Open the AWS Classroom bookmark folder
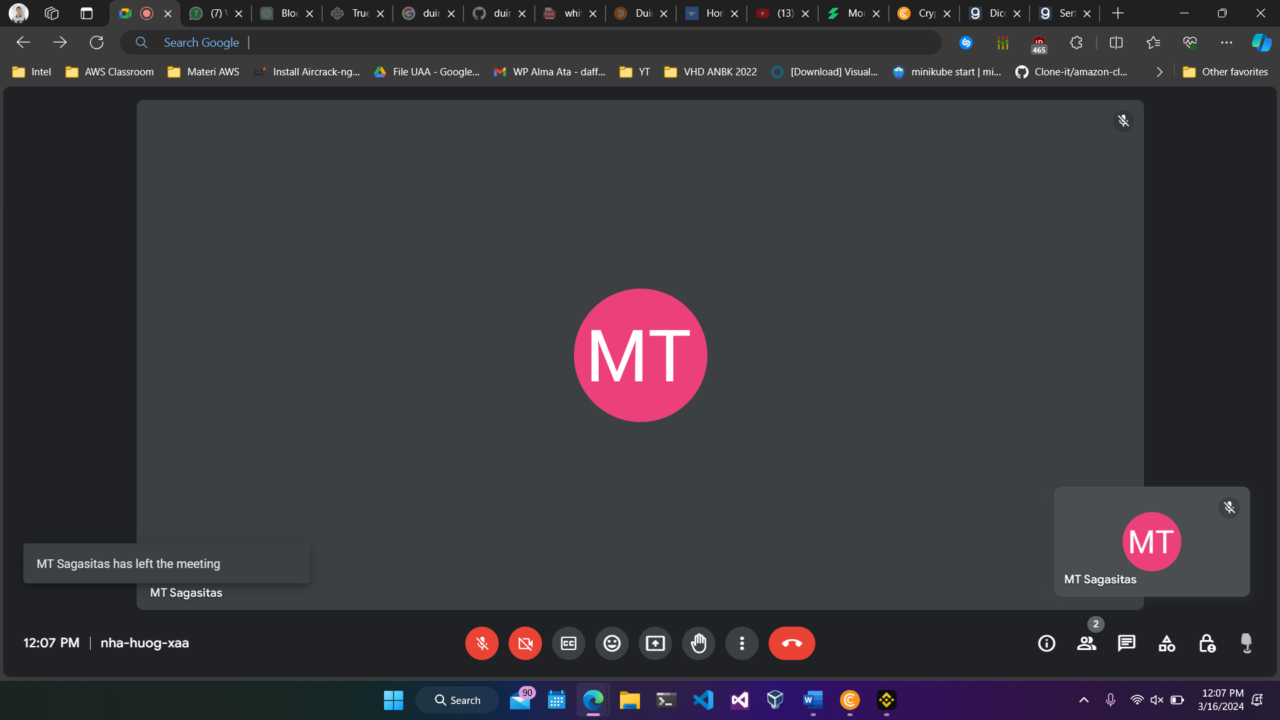Screen dimensions: 1280x720 tap(110, 72)
